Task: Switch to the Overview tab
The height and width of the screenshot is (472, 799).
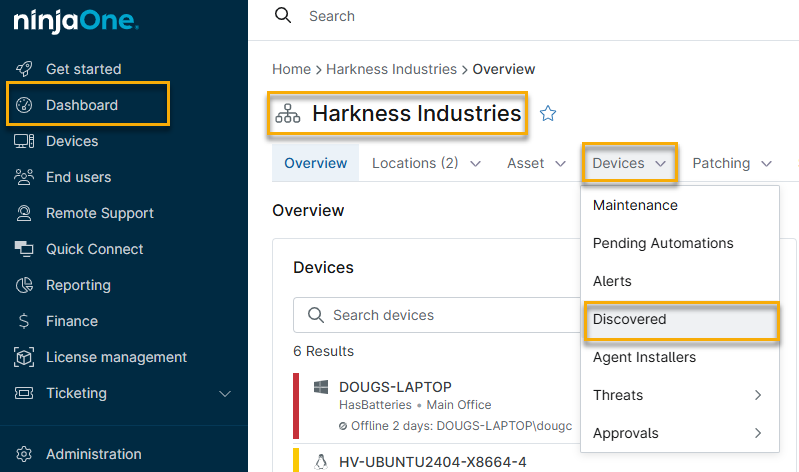Action: click(315, 163)
